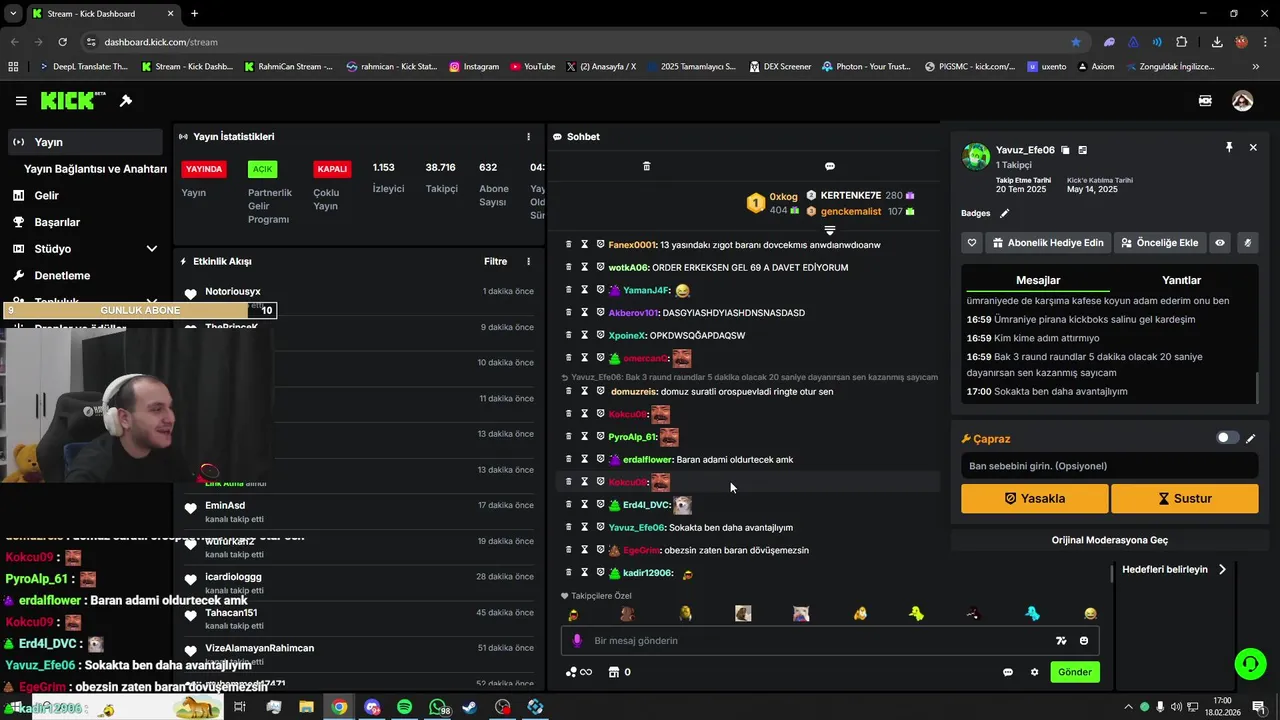Open Etkinlik Akışı three-dot menu
Image resolution: width=1280 pixels, height=720 pixels.
click(529, 261)
